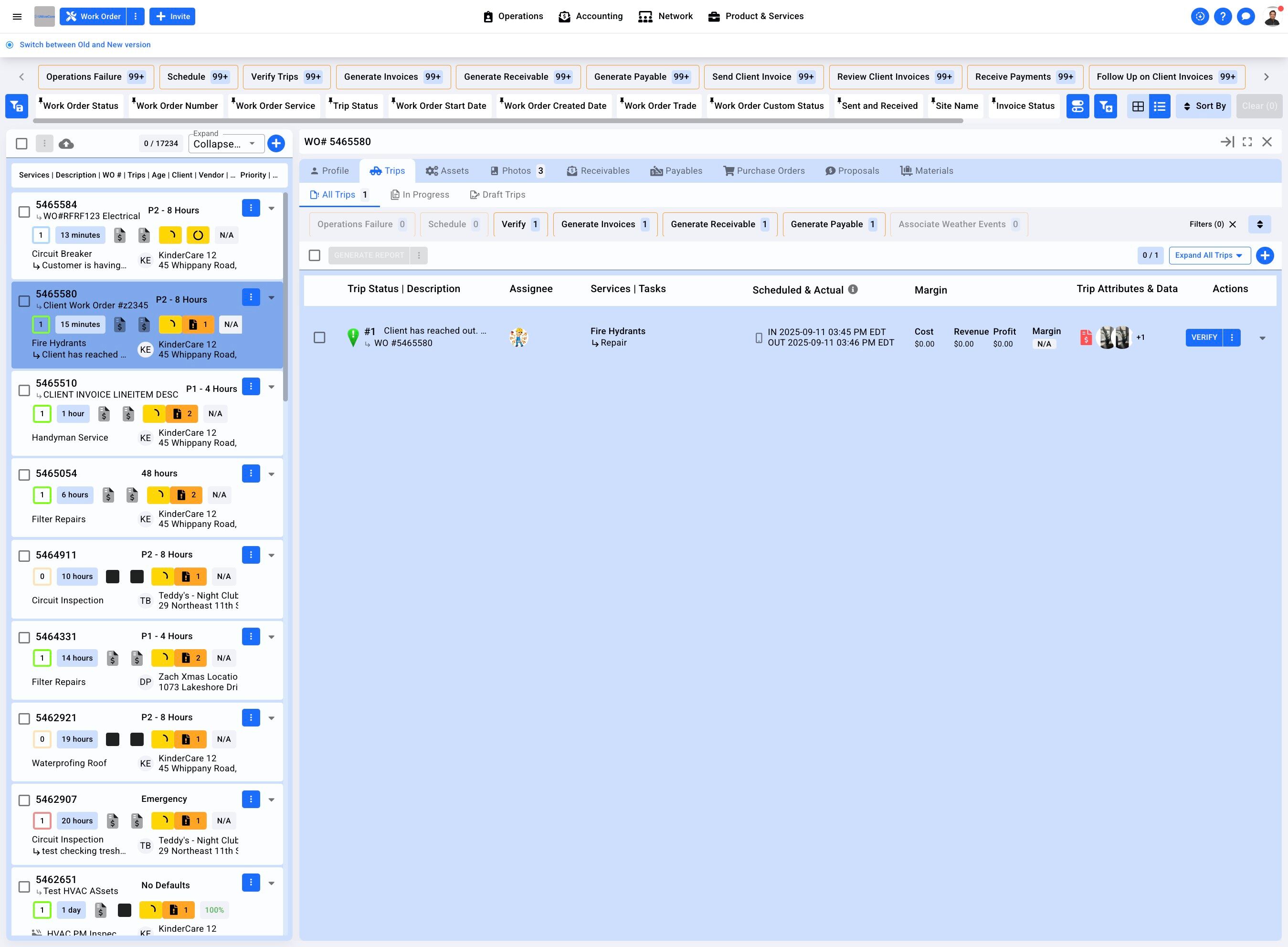The height and width of the screenshot is (947, 1288).
Task: Click the add filter funnel icon
Action: (1105, 106)
